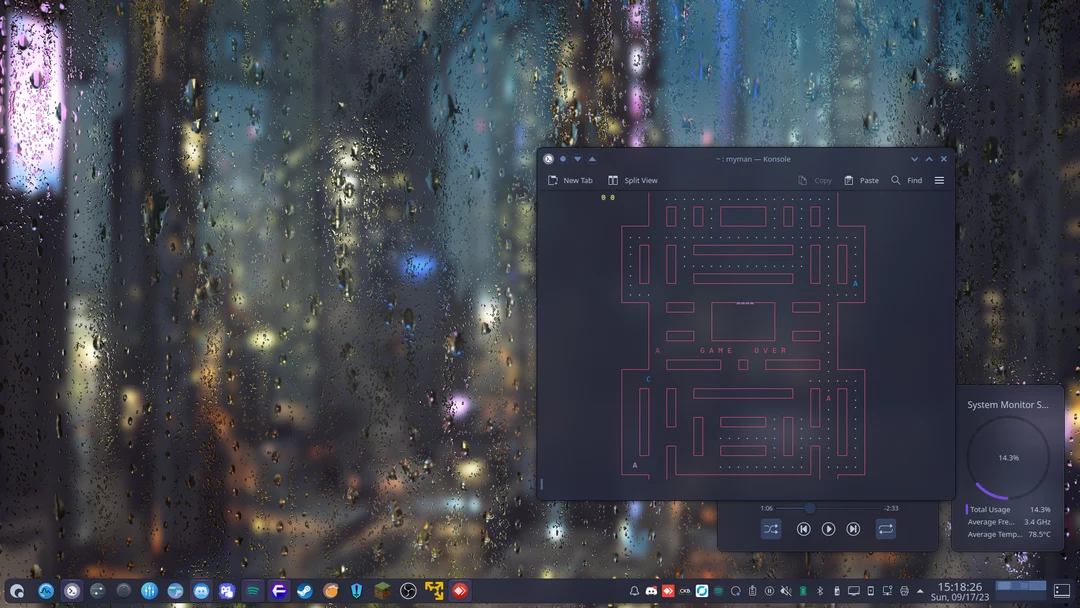Open the application launcher menu
Image resolution: width=1080 pixels, height=608 pixels.
click(x=15, y=591)
